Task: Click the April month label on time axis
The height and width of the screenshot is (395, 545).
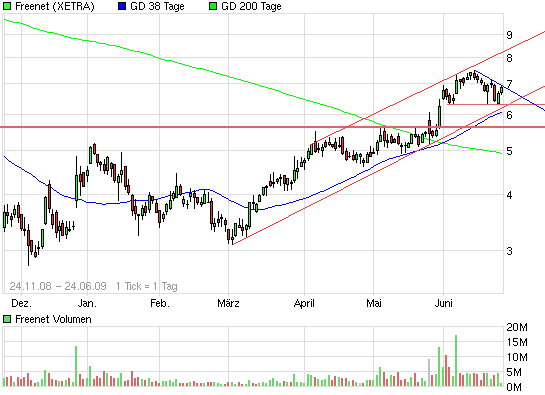Action: (x=304, y=304)
